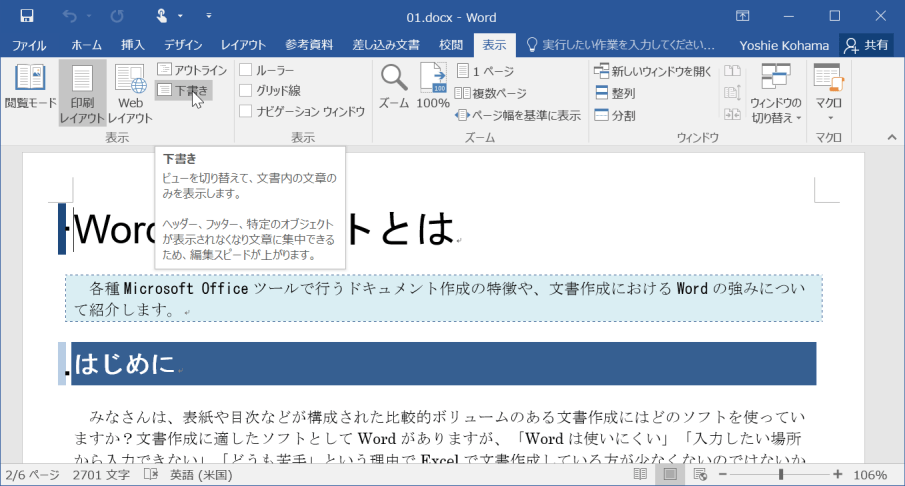Viewport: 905px width, 486px height.
Task: Open the Undo history dropdown arrow
Action: 89,16
